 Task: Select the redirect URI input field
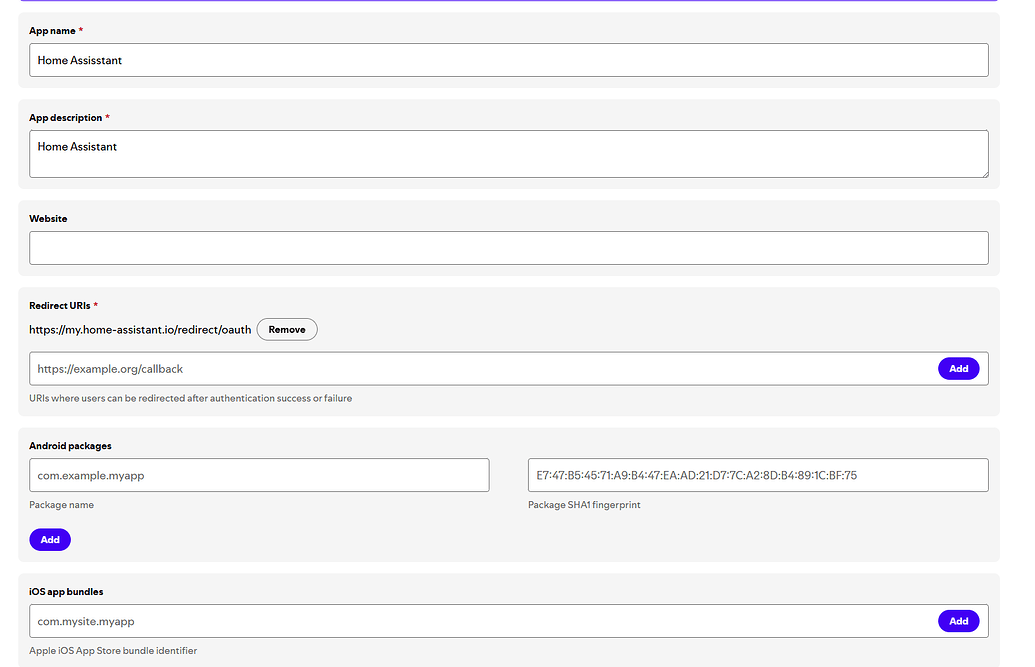point(480,368)
